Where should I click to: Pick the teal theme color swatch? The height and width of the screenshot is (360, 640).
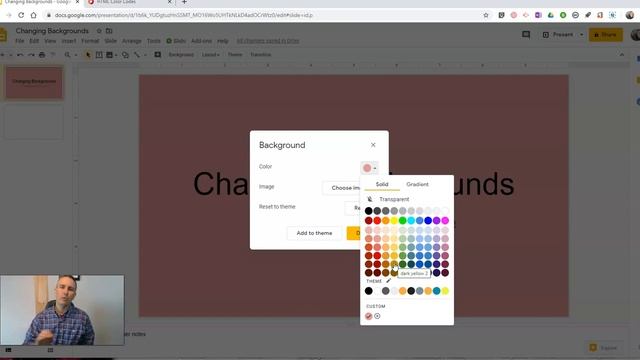pos(436,291)
